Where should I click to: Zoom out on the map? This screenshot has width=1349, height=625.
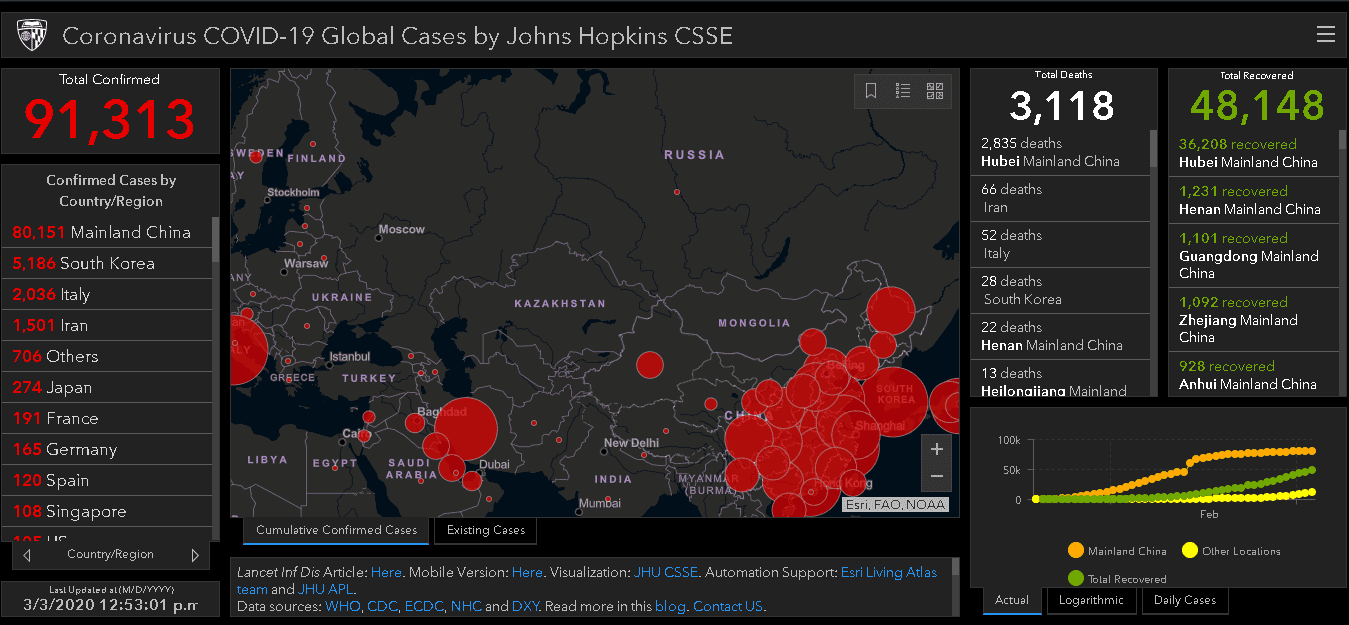(937, 476)
